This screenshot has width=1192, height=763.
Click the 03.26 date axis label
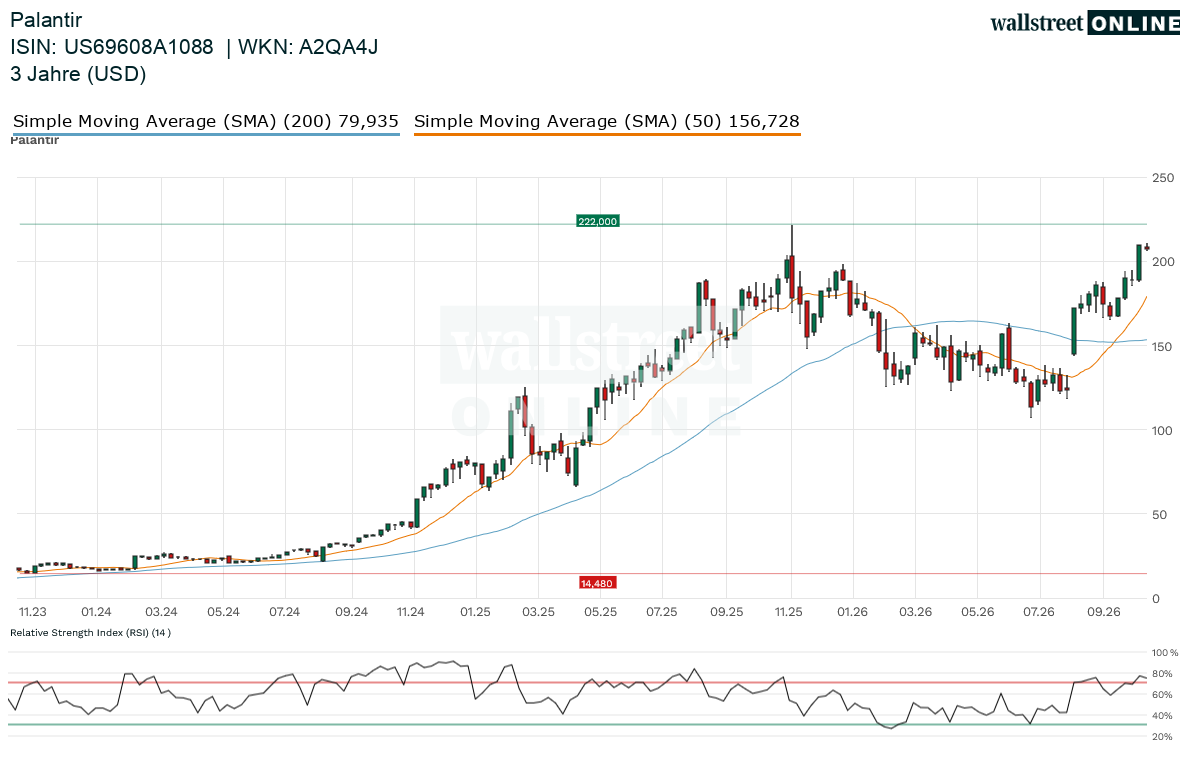point(916,612)
